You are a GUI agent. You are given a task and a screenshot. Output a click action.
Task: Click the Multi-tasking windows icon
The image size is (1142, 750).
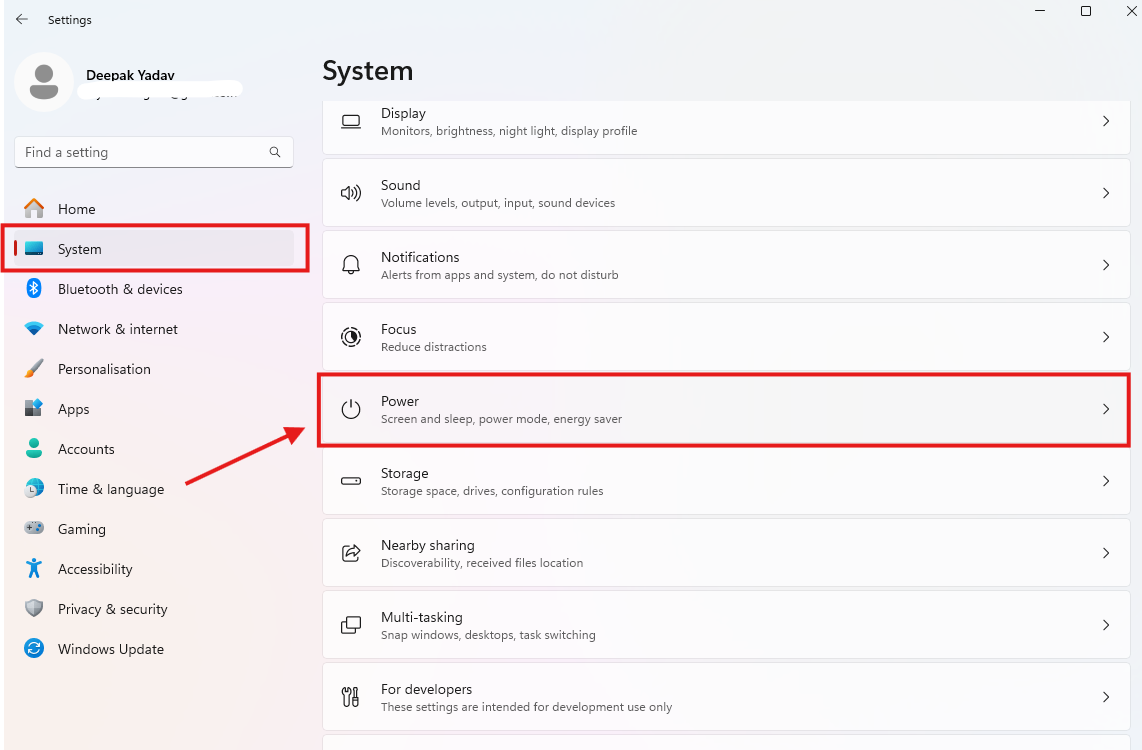pos(351,625)
